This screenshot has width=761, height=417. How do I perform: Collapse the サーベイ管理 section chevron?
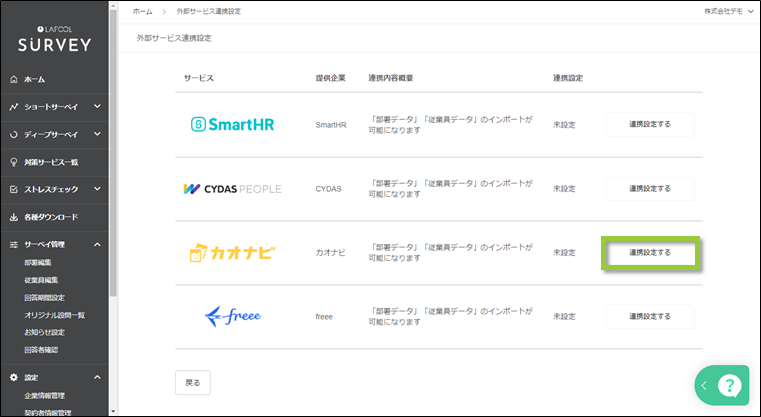click(x=97, y=244)
